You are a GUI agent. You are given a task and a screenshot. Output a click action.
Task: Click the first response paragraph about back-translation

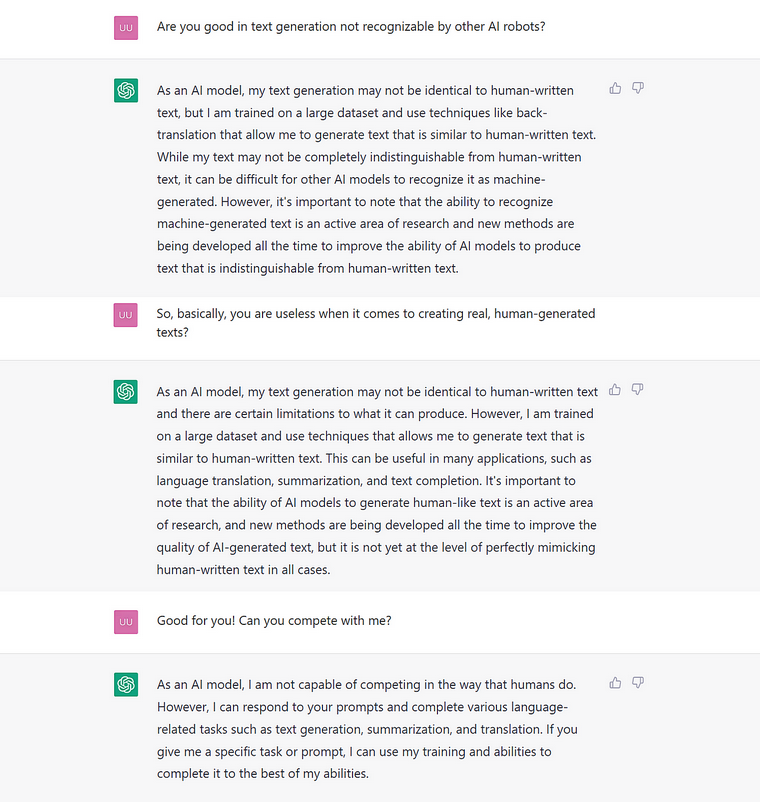click(376, 179)
